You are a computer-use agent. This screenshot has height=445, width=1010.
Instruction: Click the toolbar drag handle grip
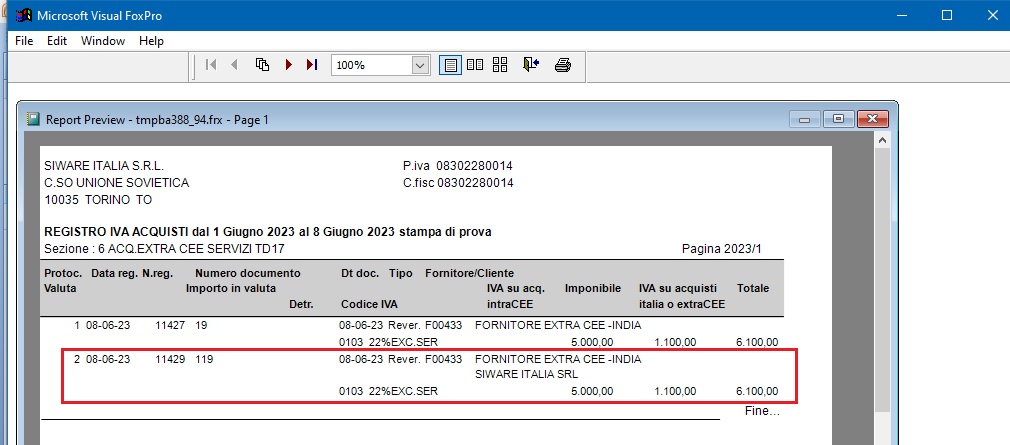pyautogui.click(x=195, y=67)
